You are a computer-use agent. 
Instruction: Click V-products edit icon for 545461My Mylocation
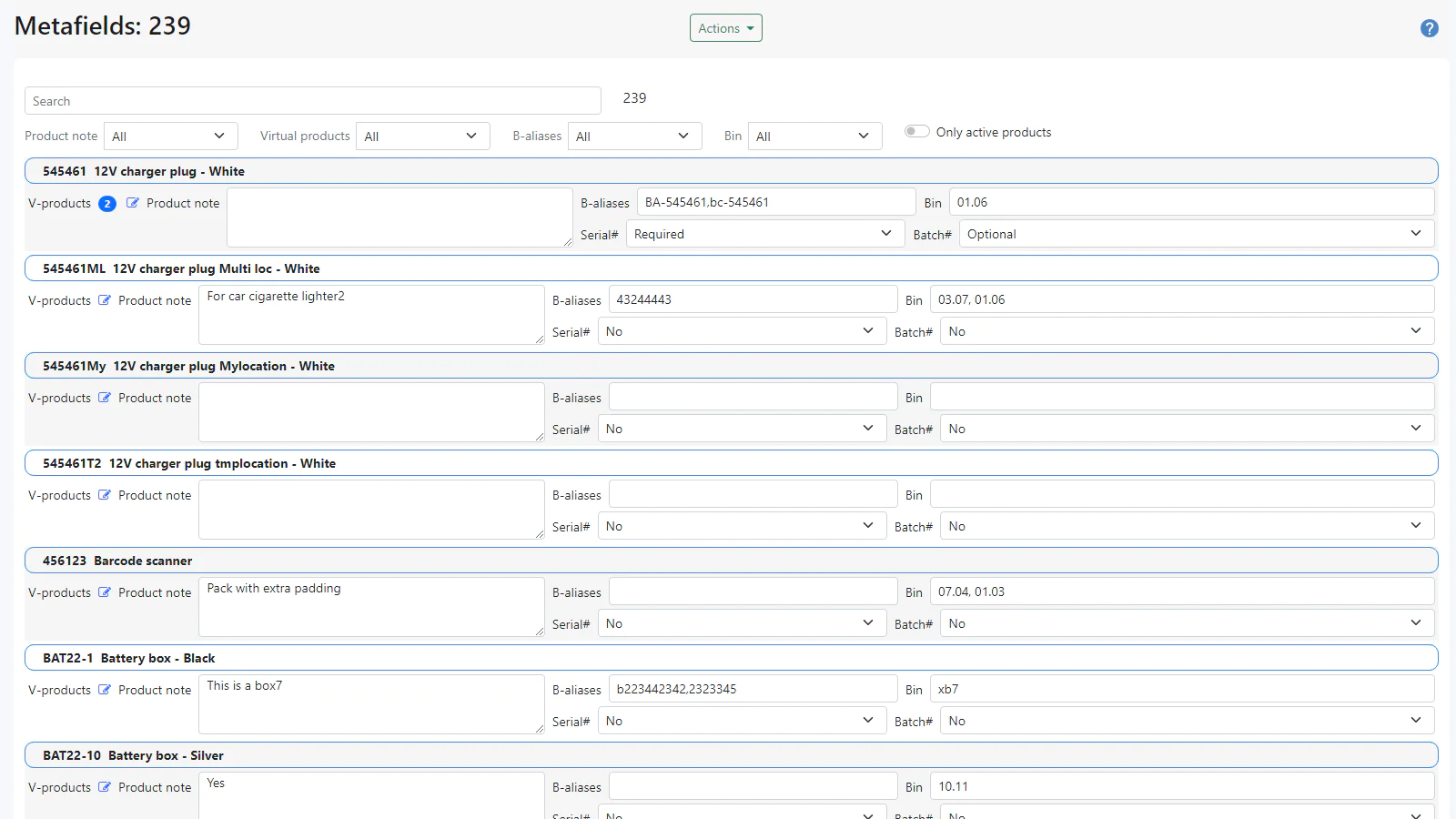point(105,398)
